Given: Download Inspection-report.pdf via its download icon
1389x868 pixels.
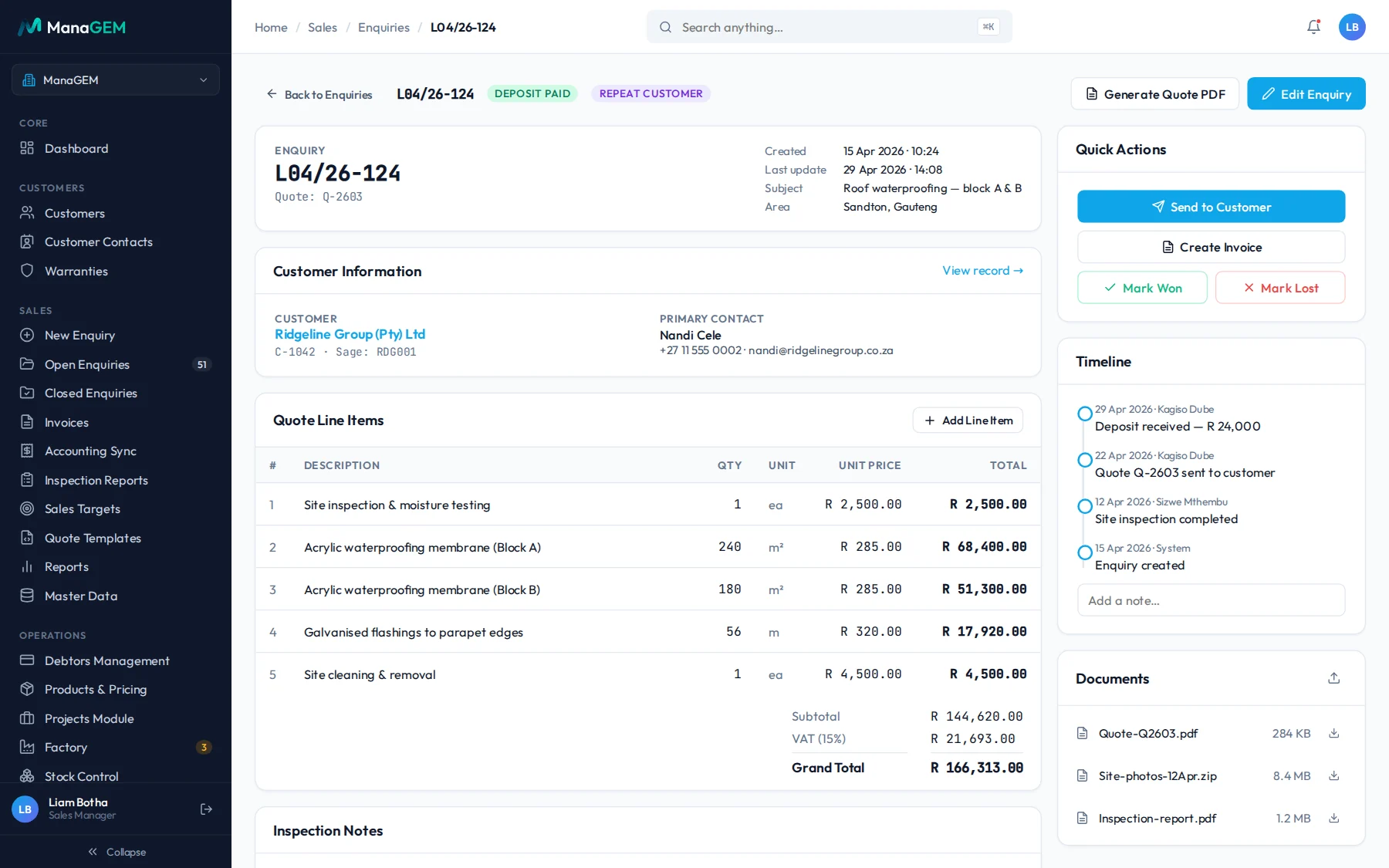Looking at the screenshot, I should click(1334, 818).
